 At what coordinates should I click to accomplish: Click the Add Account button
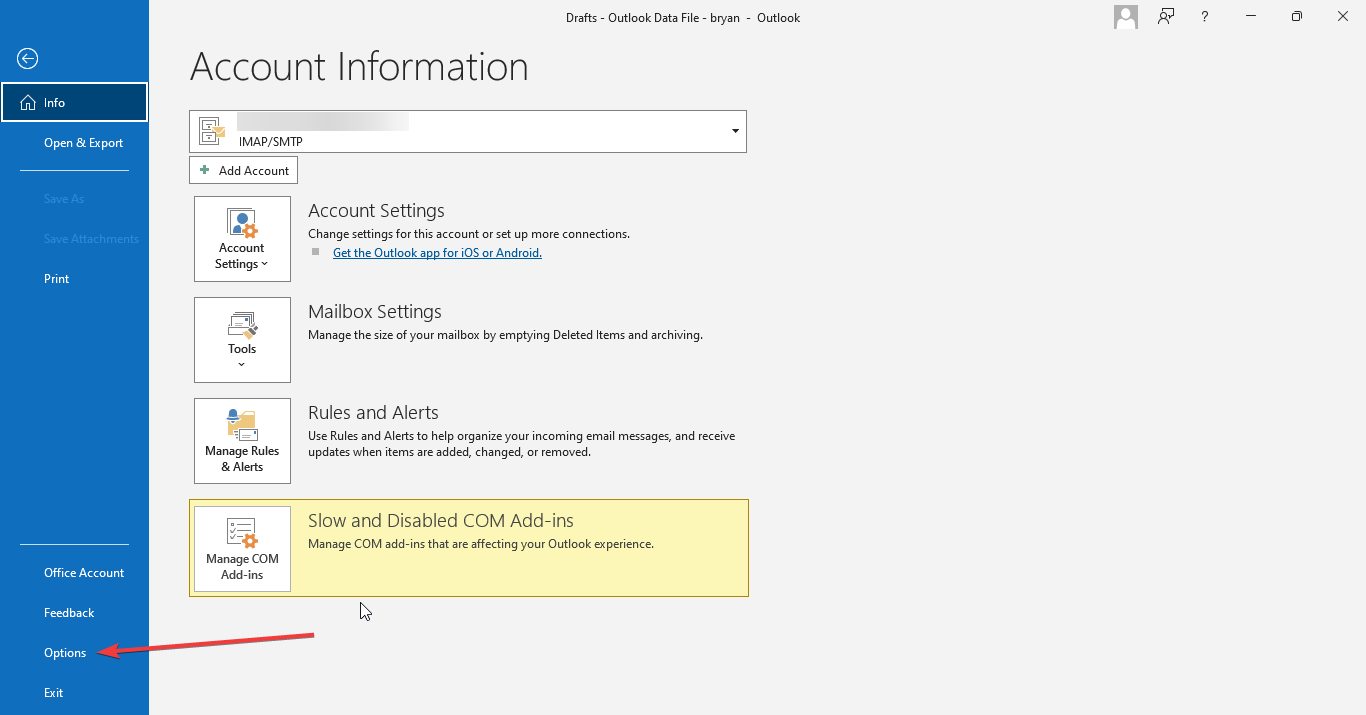point(243,170)
